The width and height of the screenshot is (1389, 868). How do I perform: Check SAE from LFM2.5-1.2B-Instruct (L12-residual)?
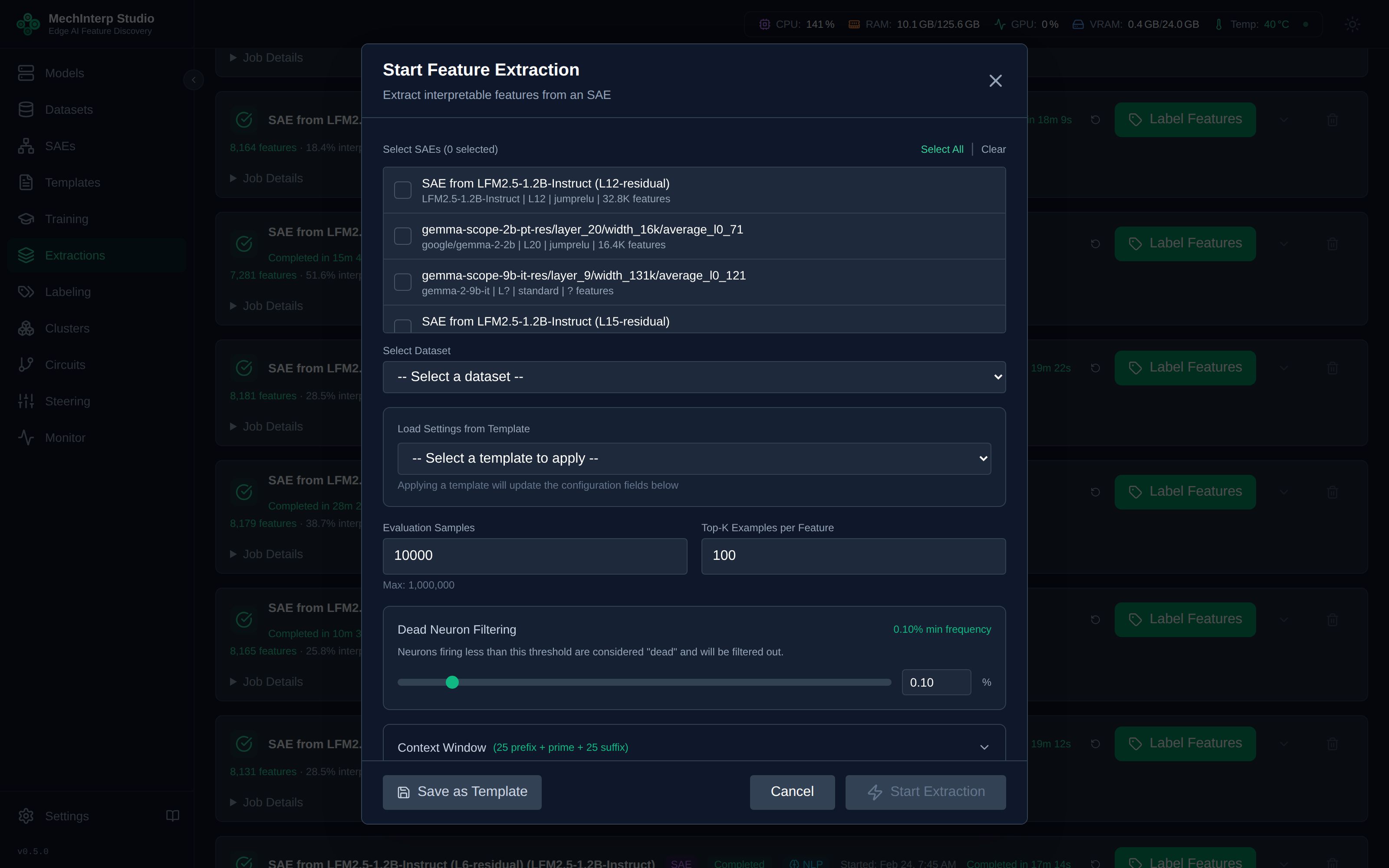pyautogui.click(x=403, y=190)
